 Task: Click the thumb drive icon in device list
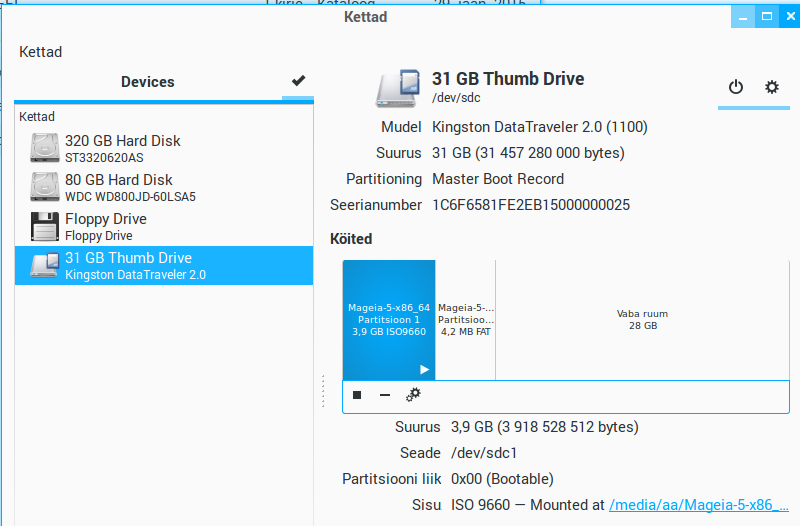(x=45, y=265)
